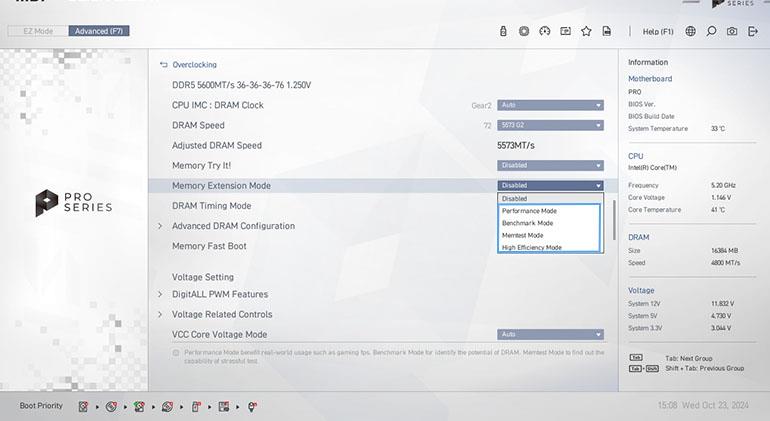Click the first boot priority device icon
This screenshot has height=421, width=770.
coord(84,406)
